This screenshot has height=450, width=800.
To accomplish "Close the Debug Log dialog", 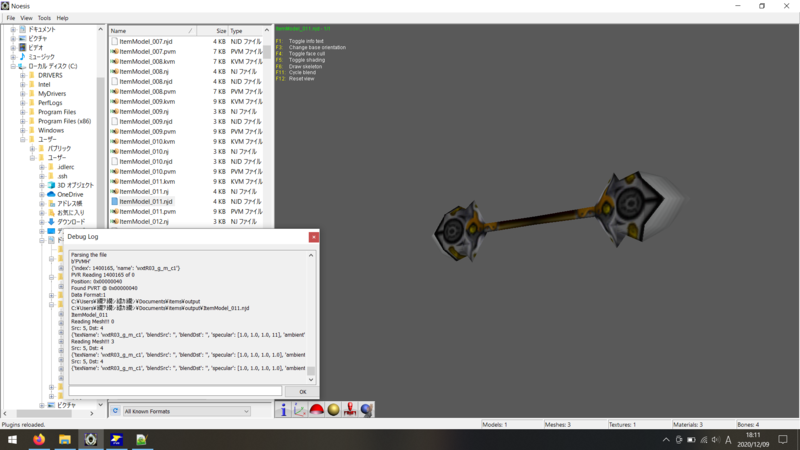I will (x=313, y=237).
